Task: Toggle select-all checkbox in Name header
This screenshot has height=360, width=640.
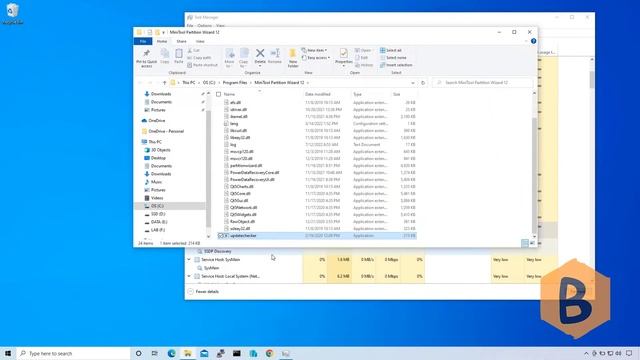Action: tap(218, 94)
